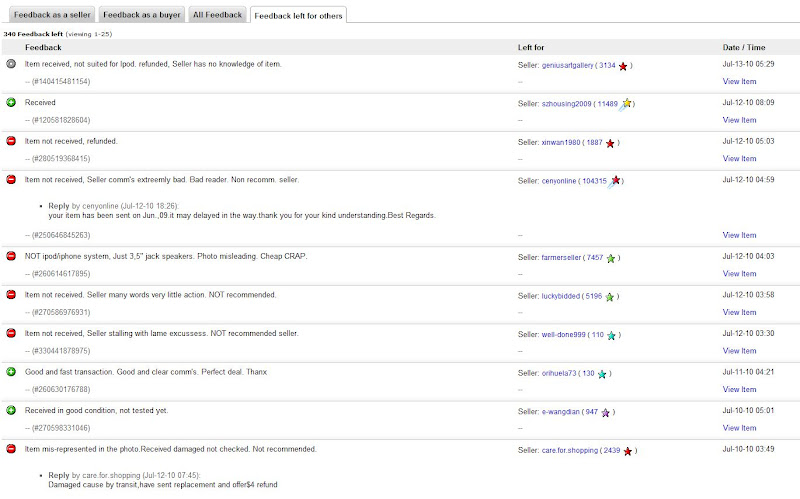Click the red negative icon for xinwan1980 feedback
This screenshot has width=800, height=499.
[x=10, y=141]
